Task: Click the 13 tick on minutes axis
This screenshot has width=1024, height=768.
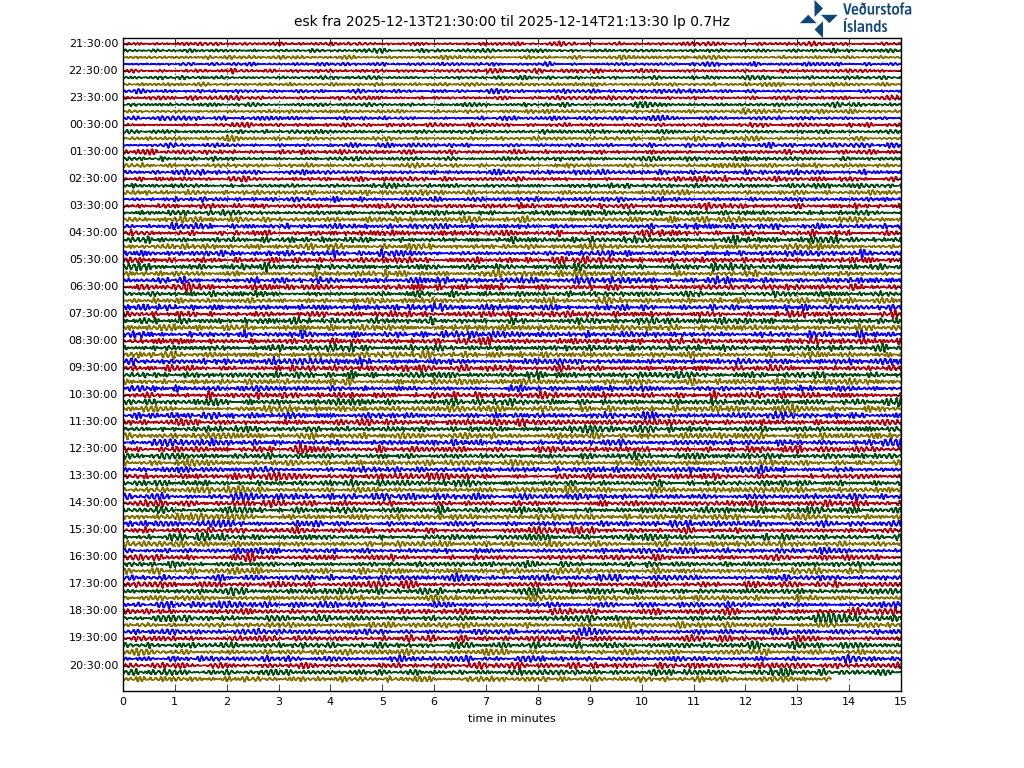Action: pos(797,702)
